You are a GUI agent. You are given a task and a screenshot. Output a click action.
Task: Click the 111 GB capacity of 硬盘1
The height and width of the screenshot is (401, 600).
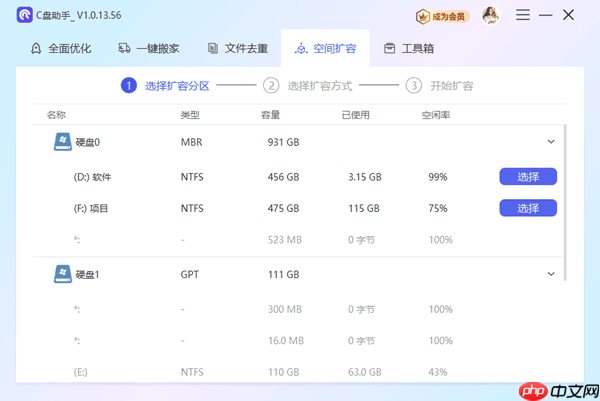[284, 275]
